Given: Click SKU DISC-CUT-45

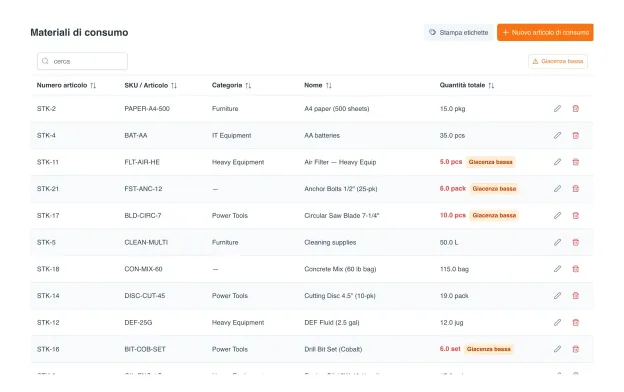Looking at the screenshot, I should point(144,296).
